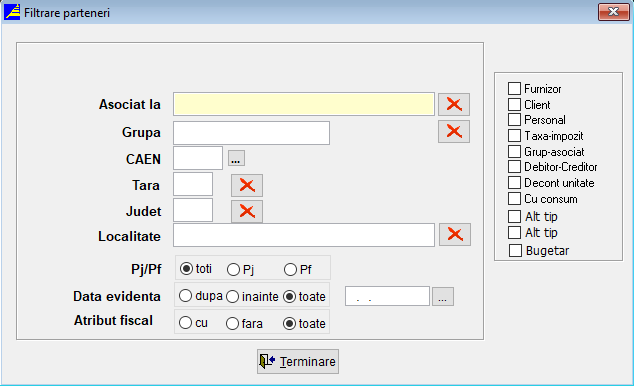This screenshot has width=634, height=386.
Task: Select the Pf radio option
Action: coord(290,270)
